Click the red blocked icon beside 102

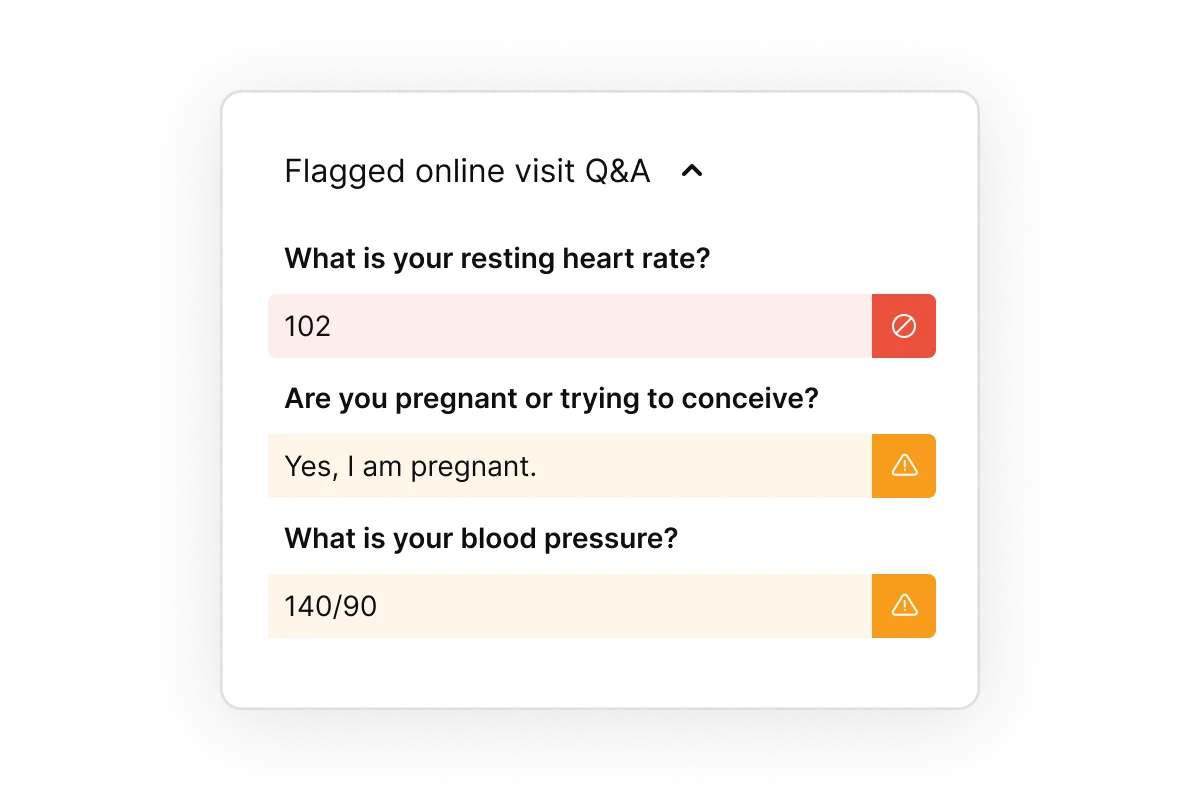point(904,326)
